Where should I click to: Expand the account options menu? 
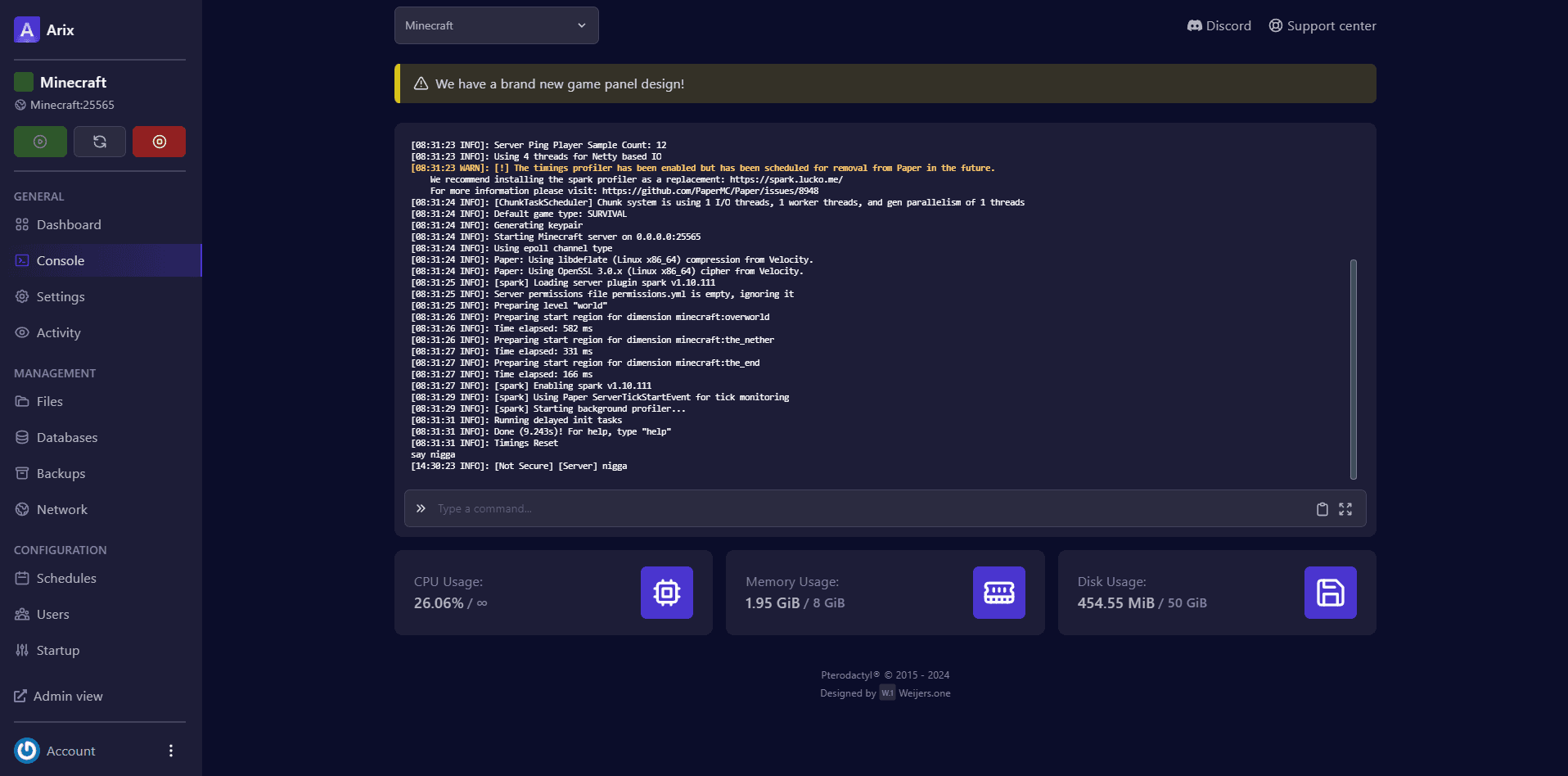point(170,750)
